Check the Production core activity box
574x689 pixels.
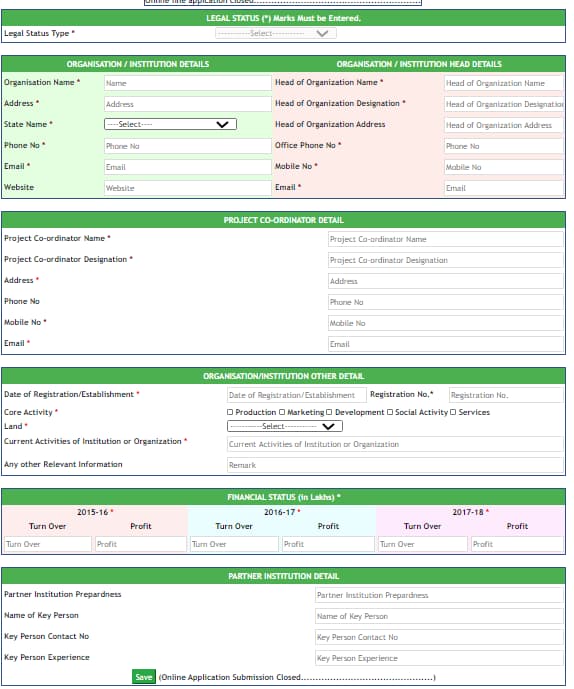tap(230, 412)
